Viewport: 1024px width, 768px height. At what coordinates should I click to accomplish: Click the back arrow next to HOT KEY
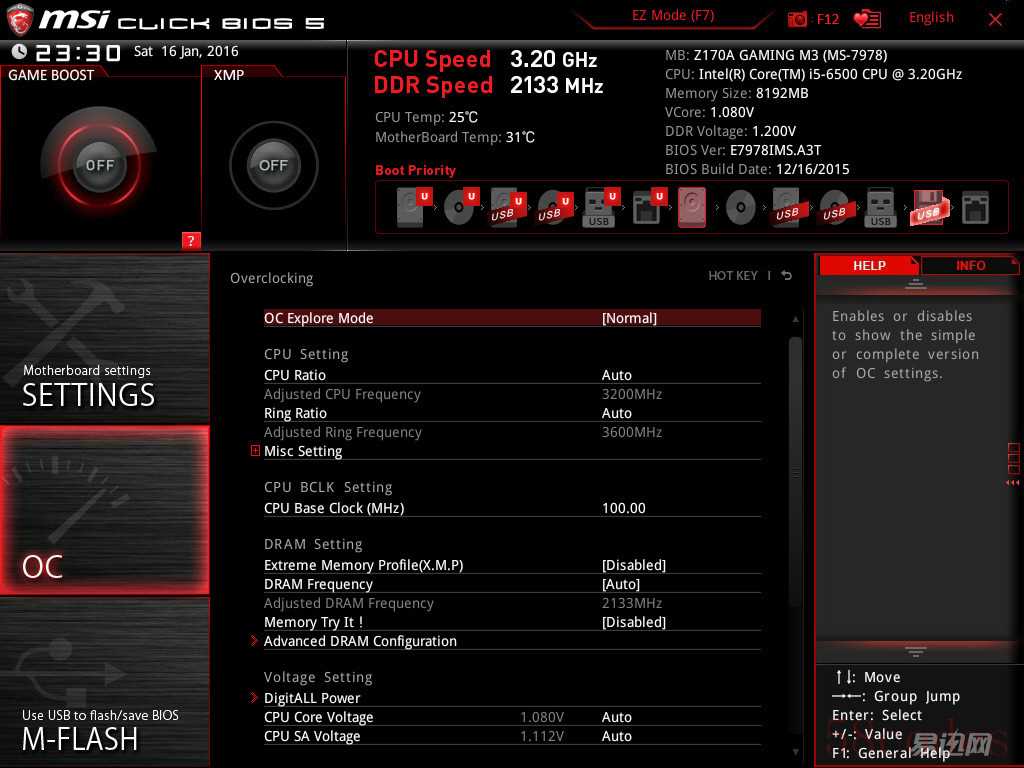[787, 276]
